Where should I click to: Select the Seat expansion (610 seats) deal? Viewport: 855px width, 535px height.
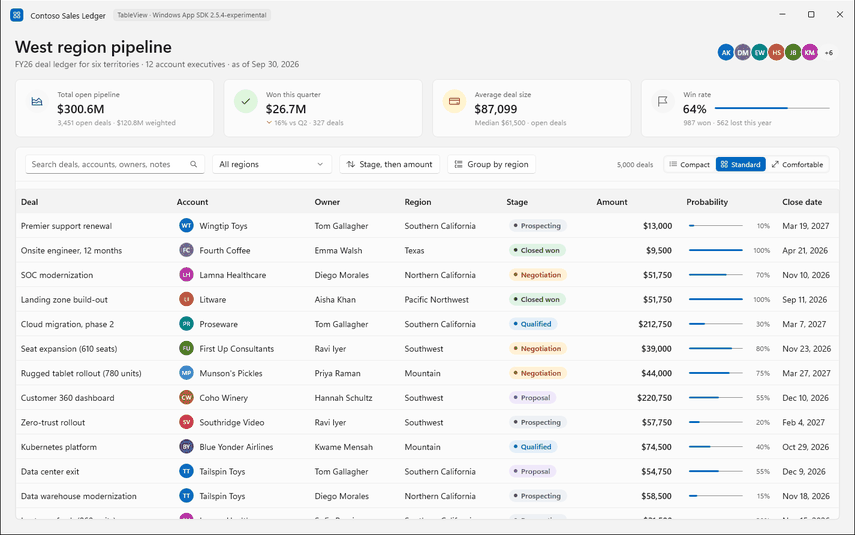click(69, 348)
